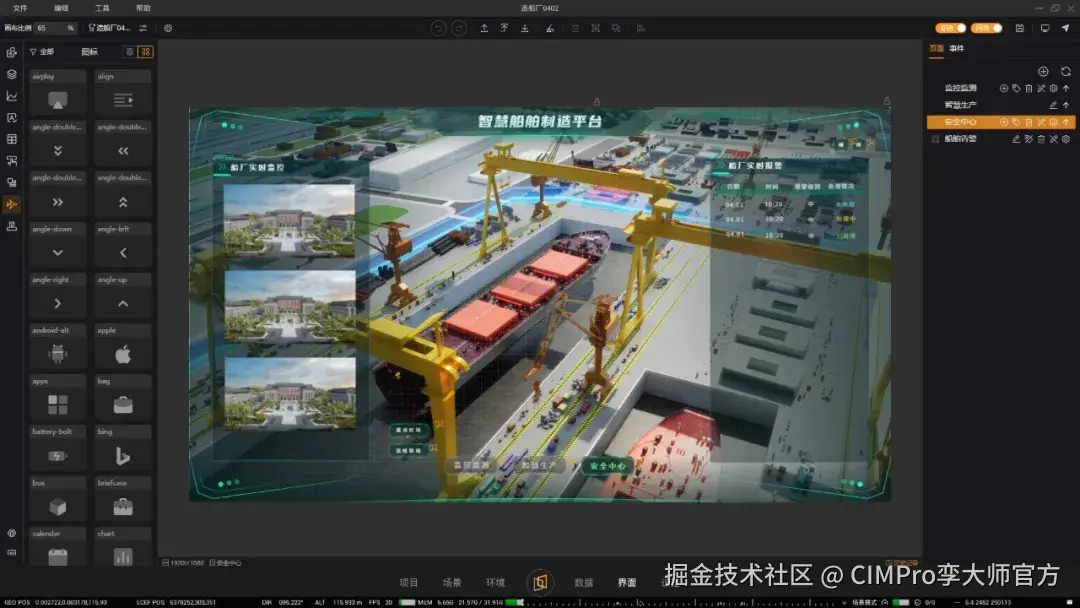Add a new page with plus icon
Image resolution: width=1080 pixels, height=608 pixels.
pos(1043,72)
